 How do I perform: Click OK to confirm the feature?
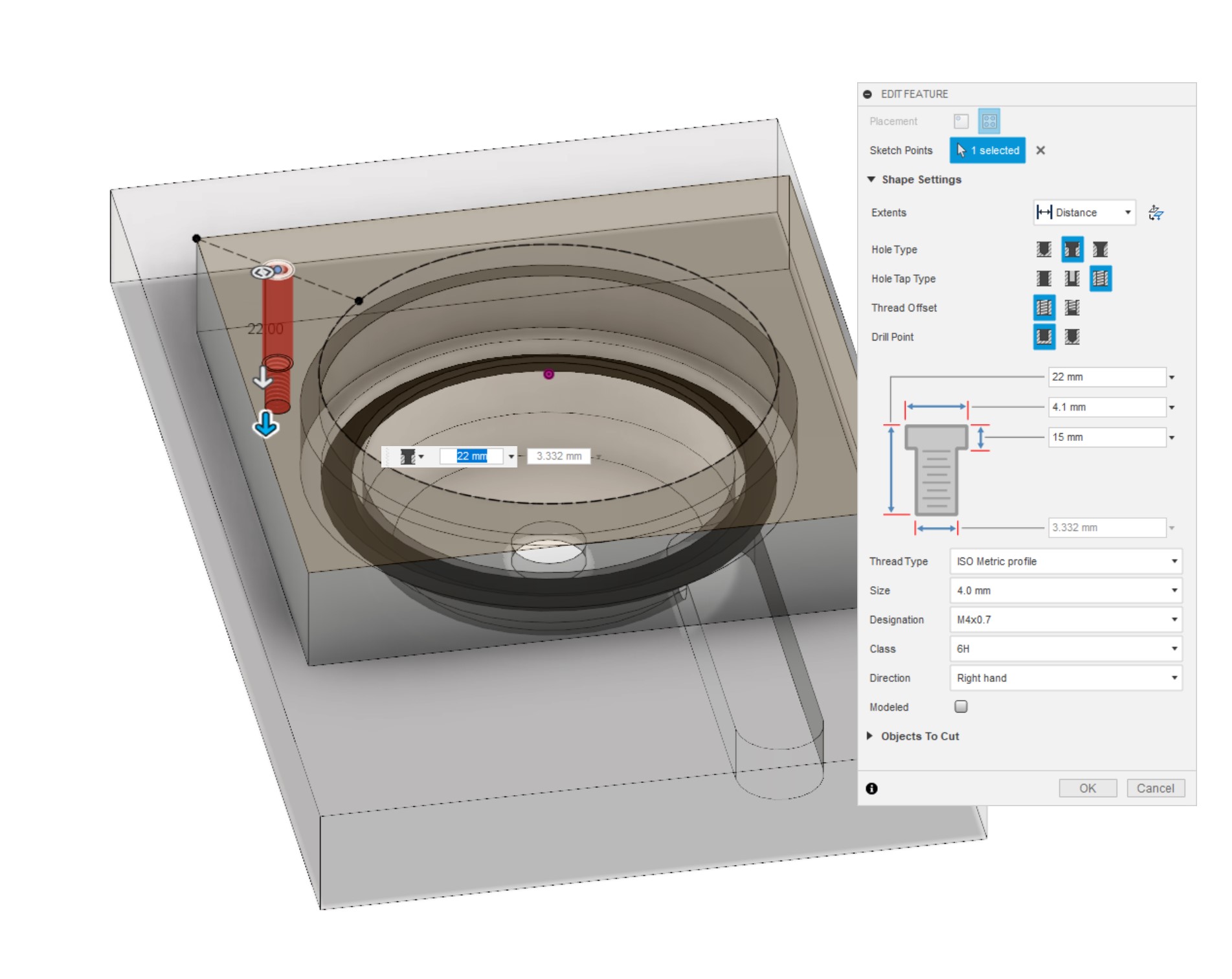click(x=1087, y=788)
